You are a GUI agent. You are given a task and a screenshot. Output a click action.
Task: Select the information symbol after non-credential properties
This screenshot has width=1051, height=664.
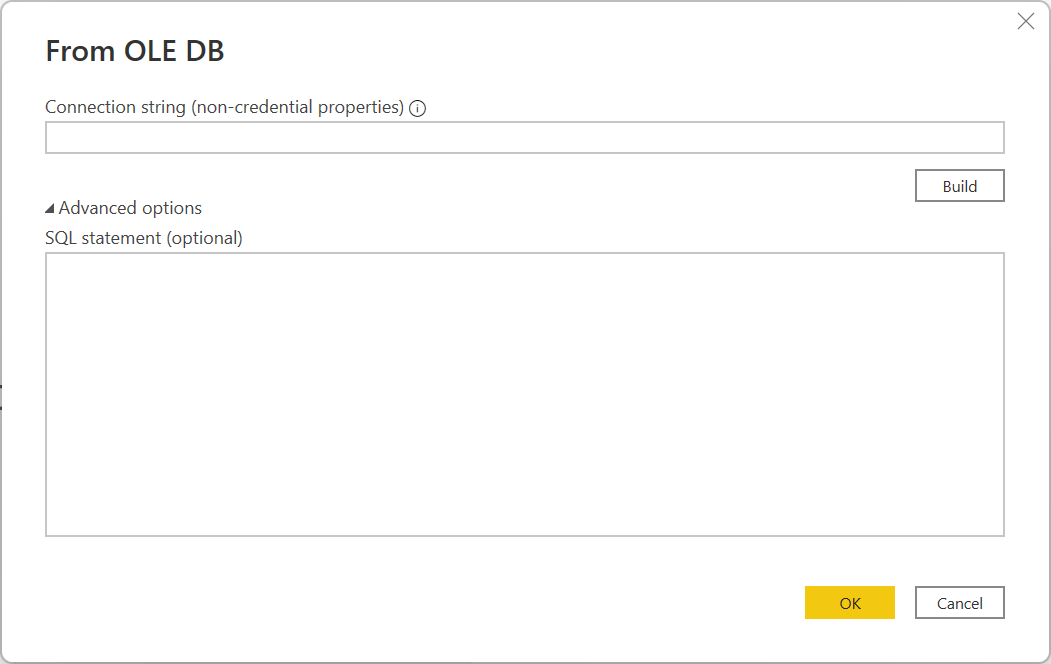417,107
